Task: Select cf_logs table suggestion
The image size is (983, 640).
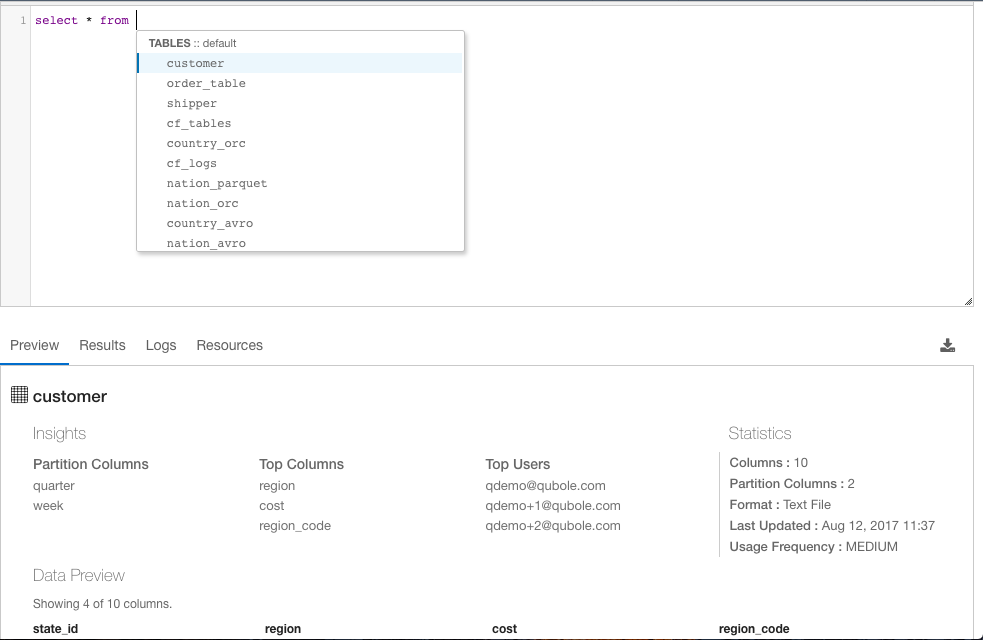Action: (300, 164)
